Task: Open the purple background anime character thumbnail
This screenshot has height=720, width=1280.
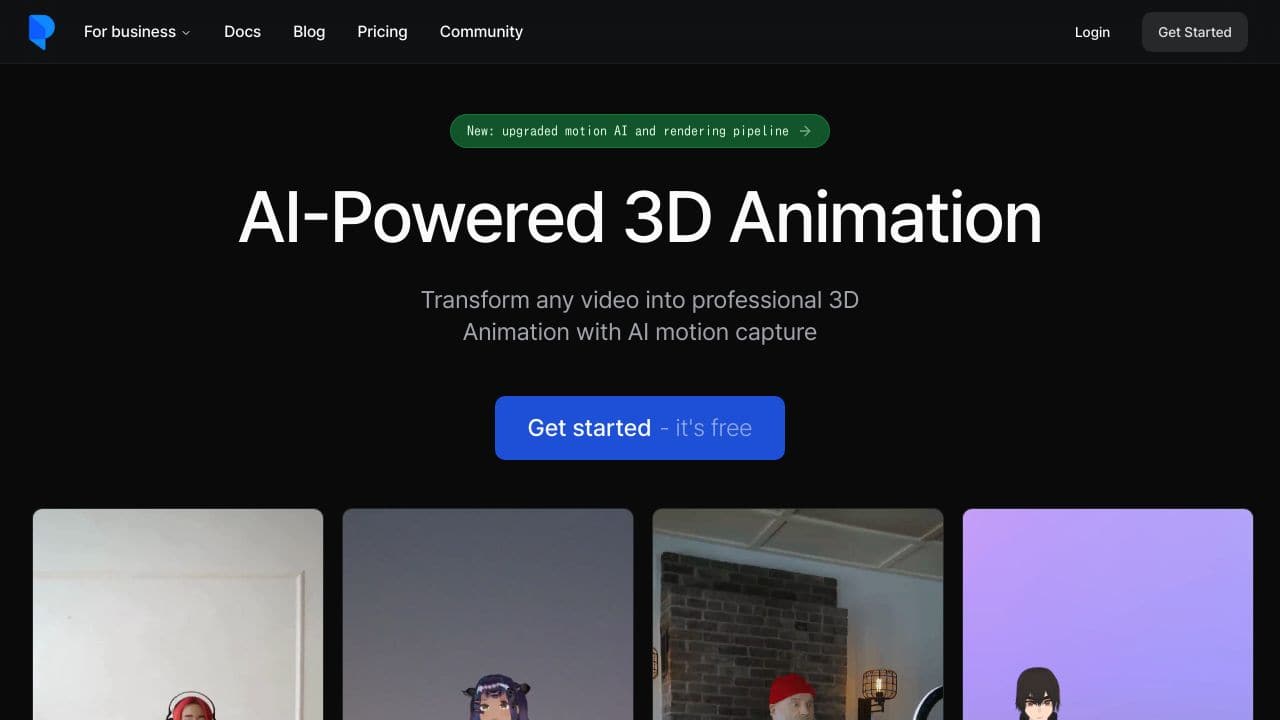Action: click(1108, 614)
